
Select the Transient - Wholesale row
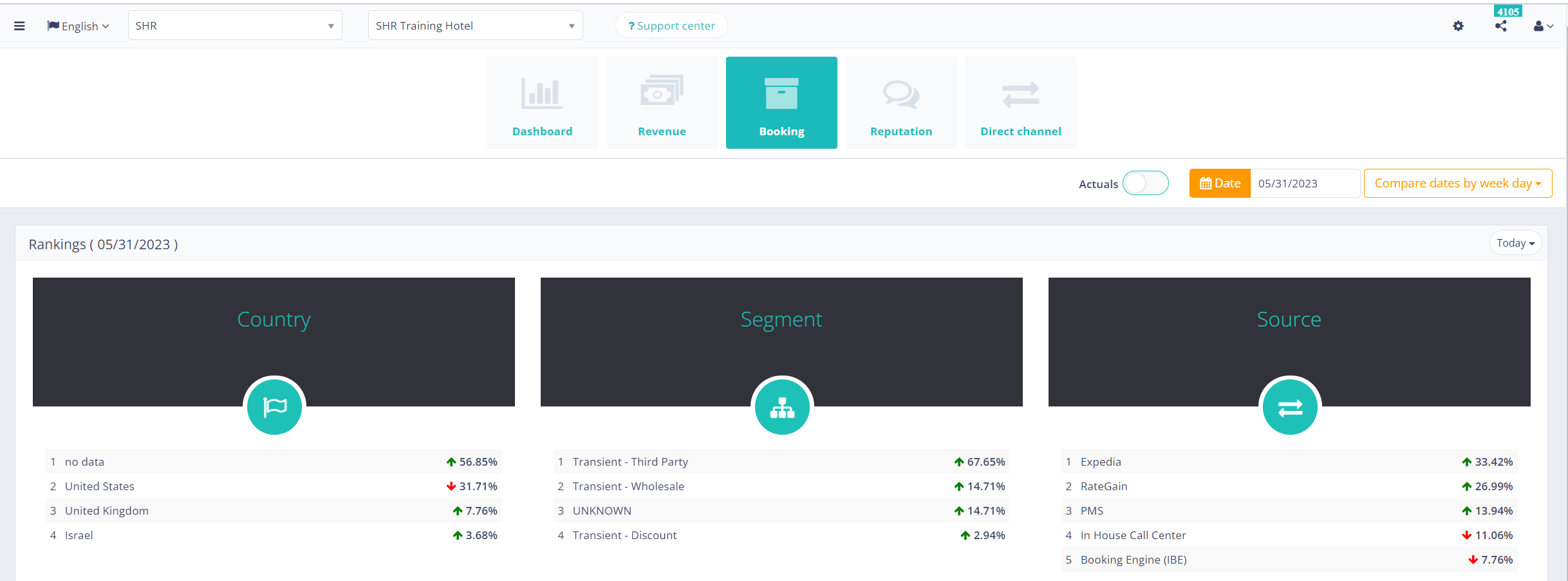[x=781, y=486]
